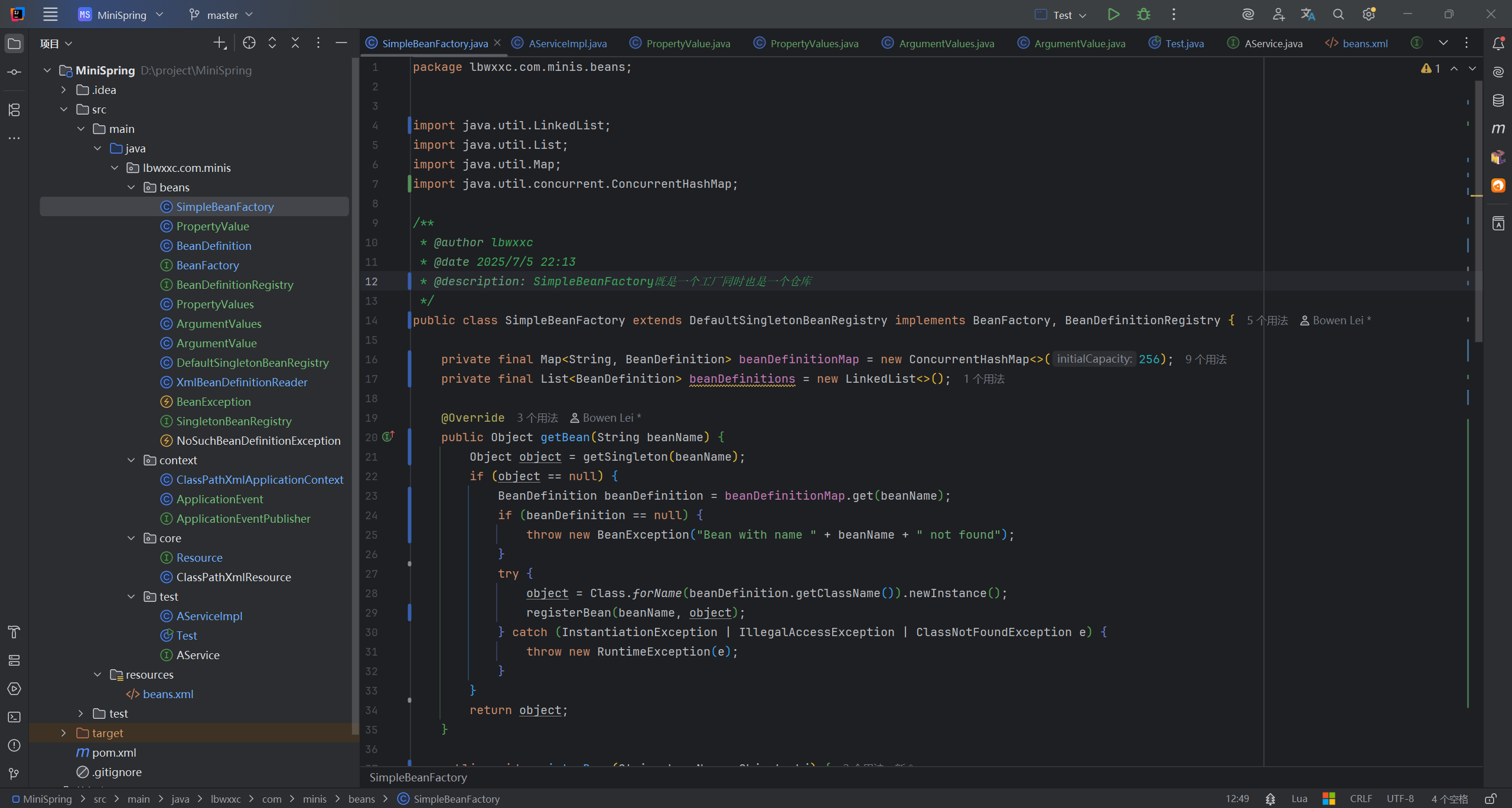Toggle read-only lock icon in status bar

point(1491,799)
